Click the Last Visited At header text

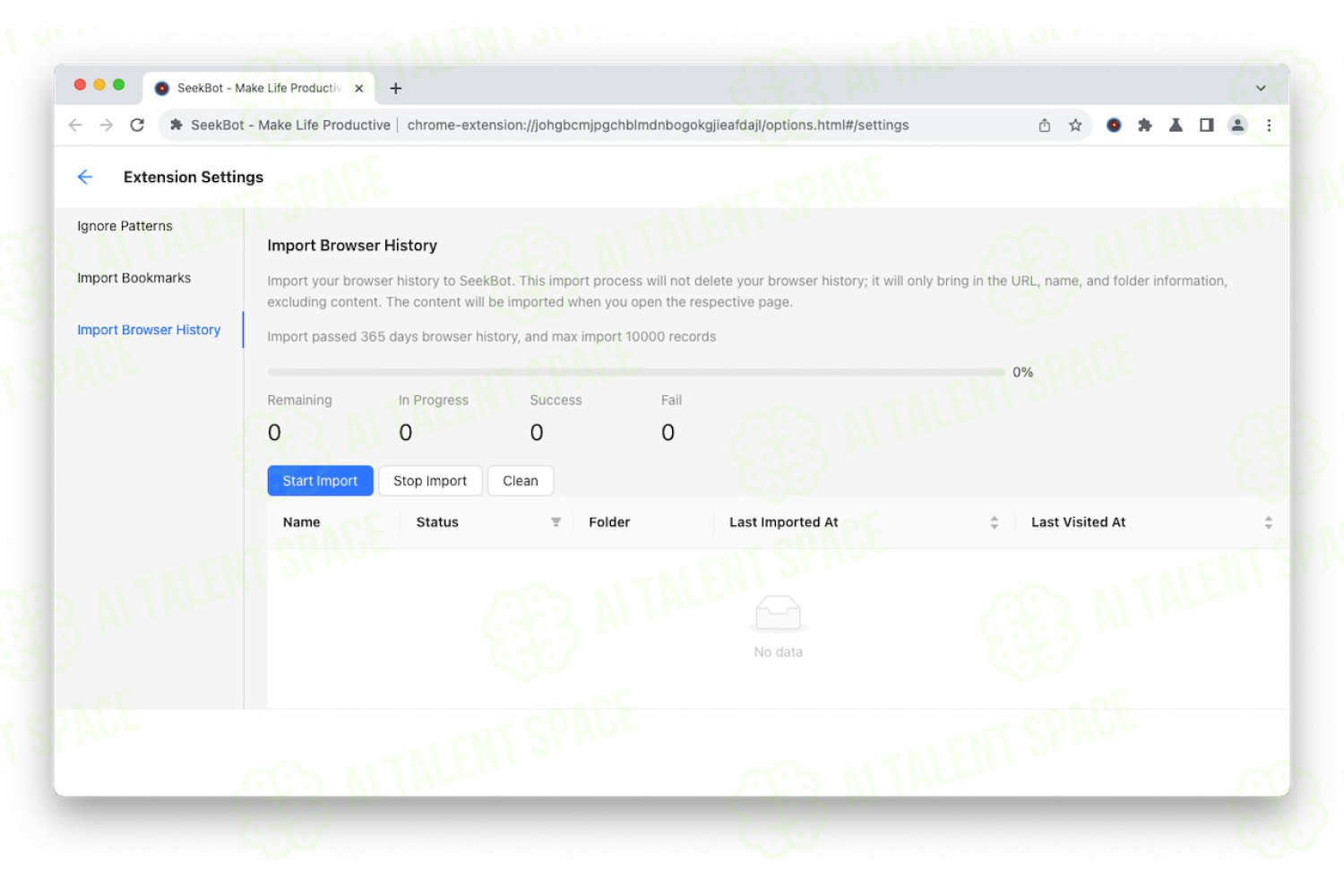click(1079, 522)
